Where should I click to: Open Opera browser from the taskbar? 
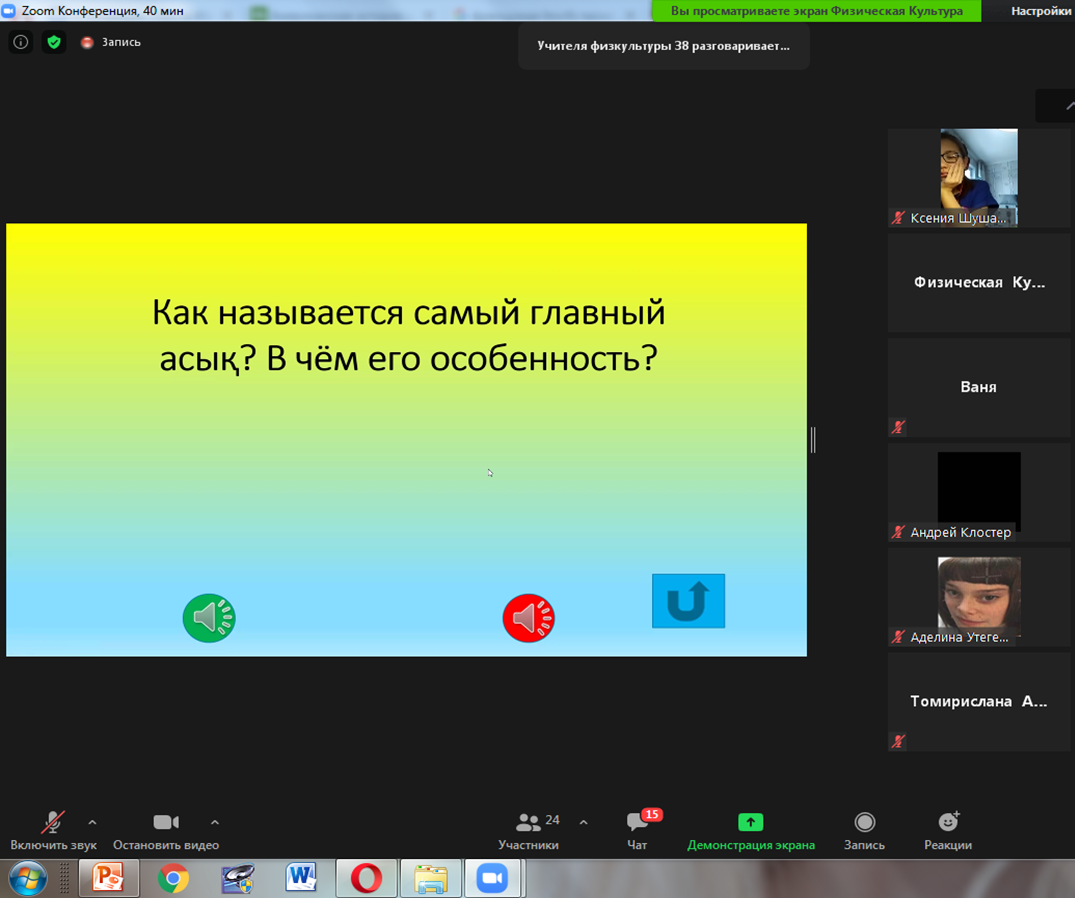click(366, 878)
